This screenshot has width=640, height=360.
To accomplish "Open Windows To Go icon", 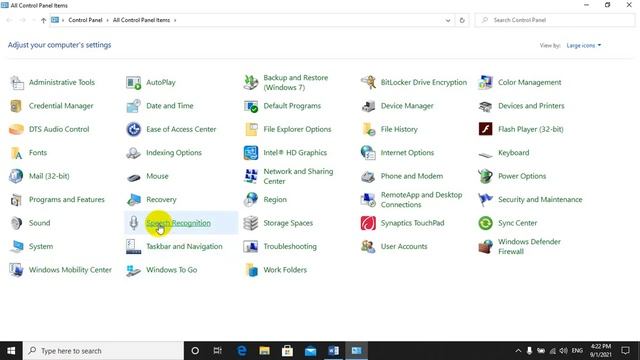I will [x=133, y=270].
